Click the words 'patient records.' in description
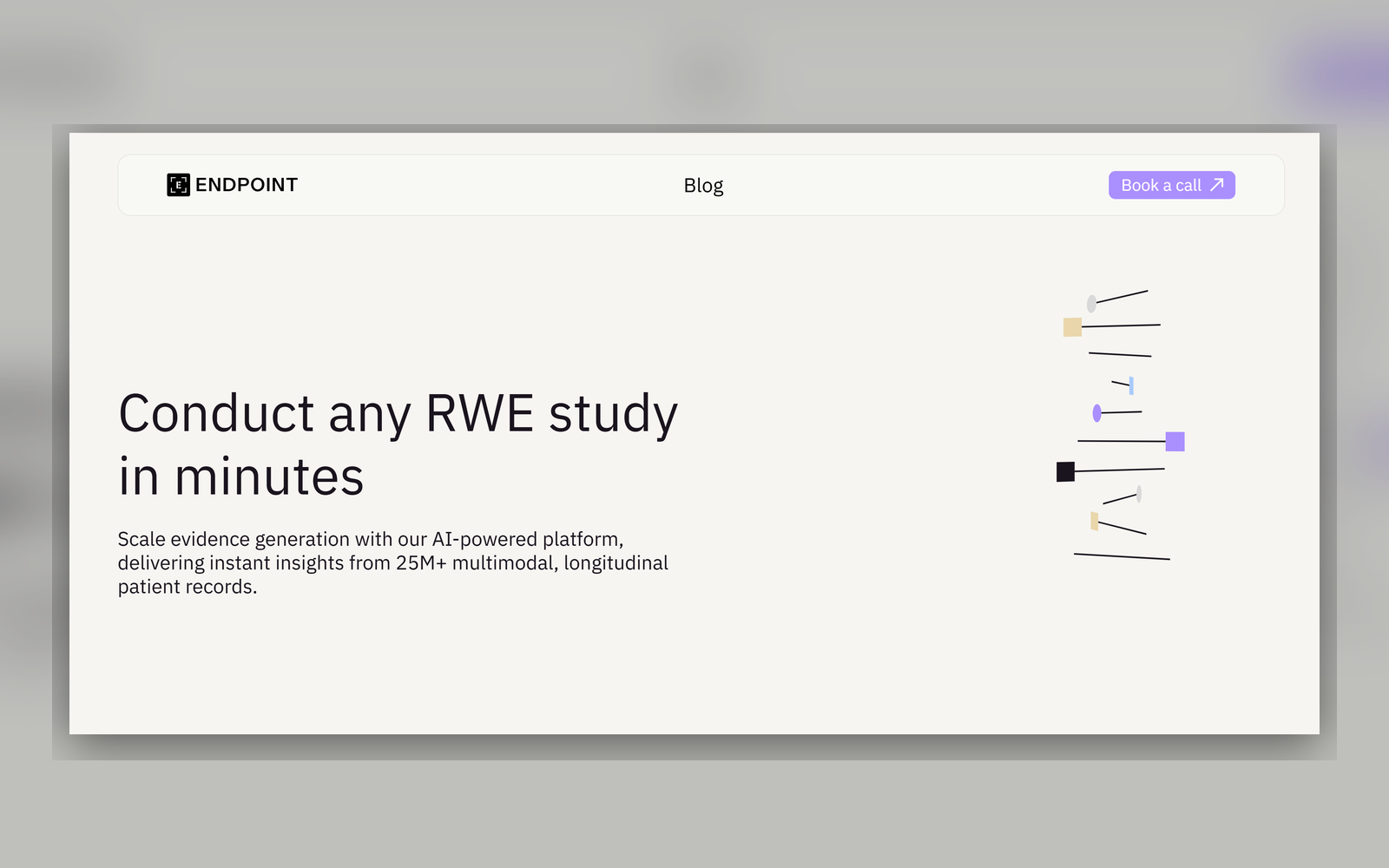1389x868 pixels. click(x=188, y=587)
